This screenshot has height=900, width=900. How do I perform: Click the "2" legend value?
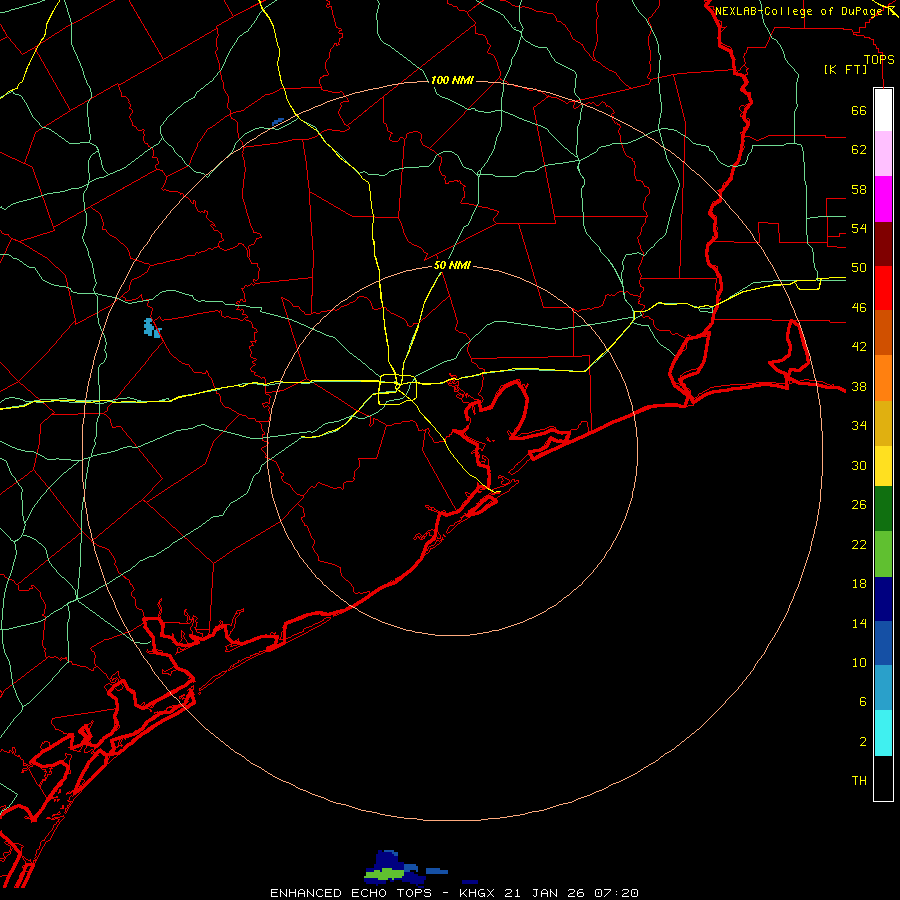(862, 742)
